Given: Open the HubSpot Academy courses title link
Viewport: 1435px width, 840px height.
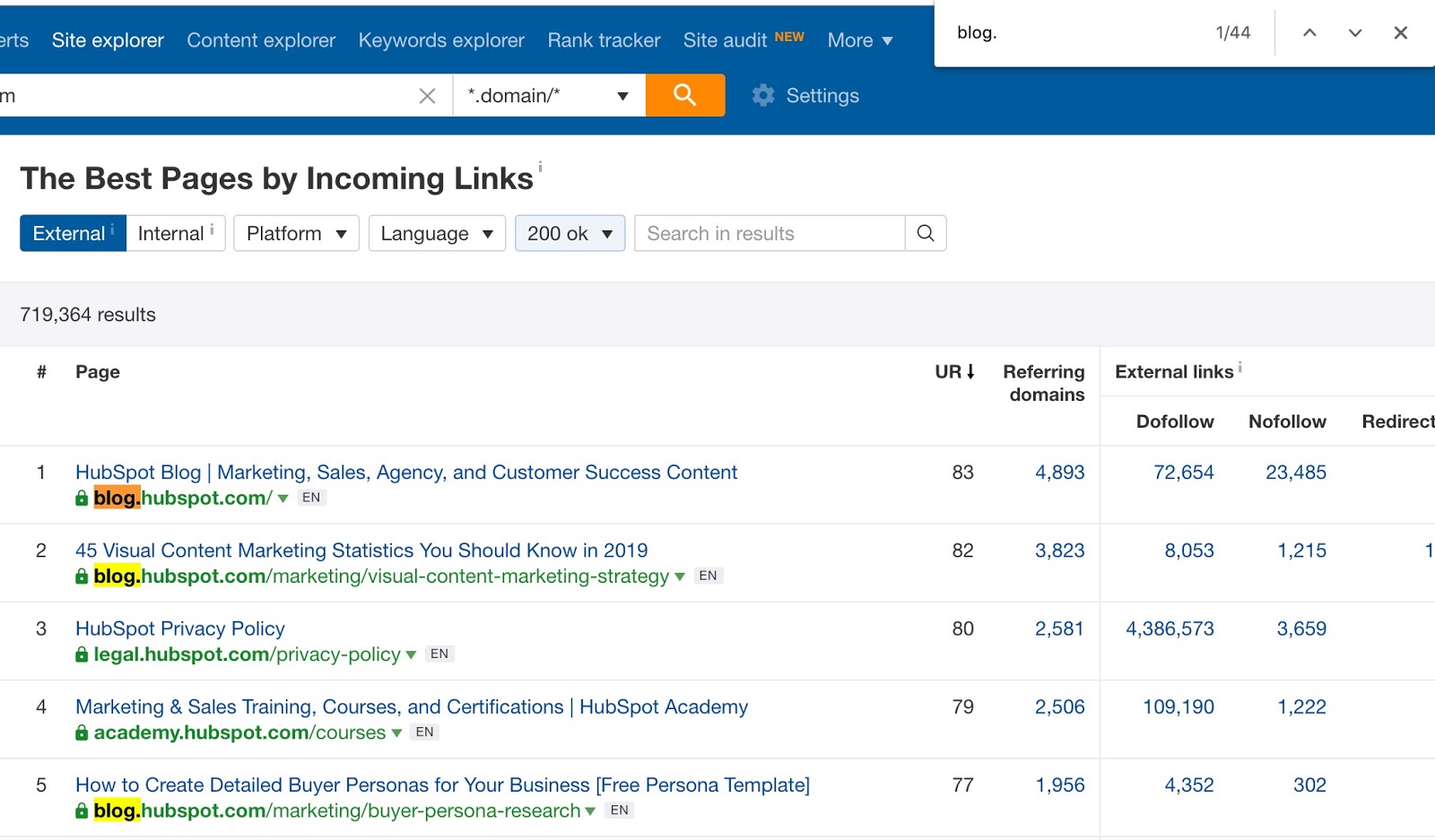Looking at the screenshot, I should point(412,706).
